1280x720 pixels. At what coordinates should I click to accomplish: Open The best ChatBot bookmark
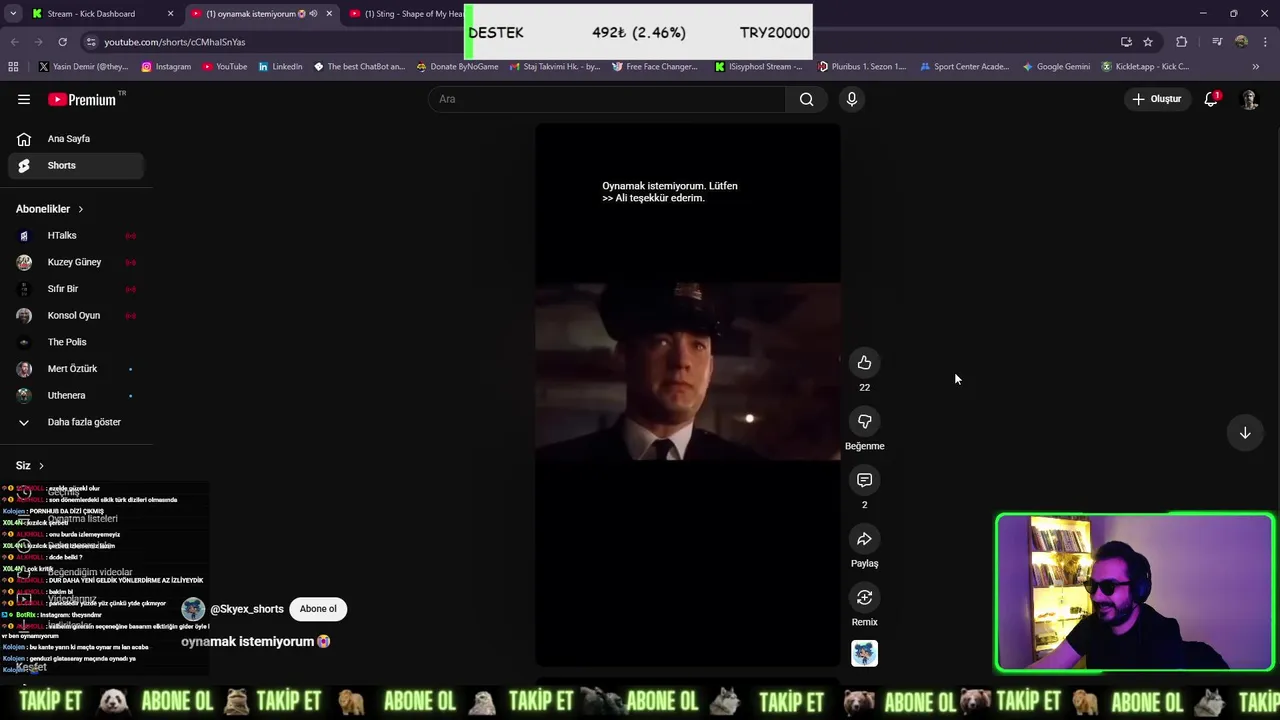[360, 67]
